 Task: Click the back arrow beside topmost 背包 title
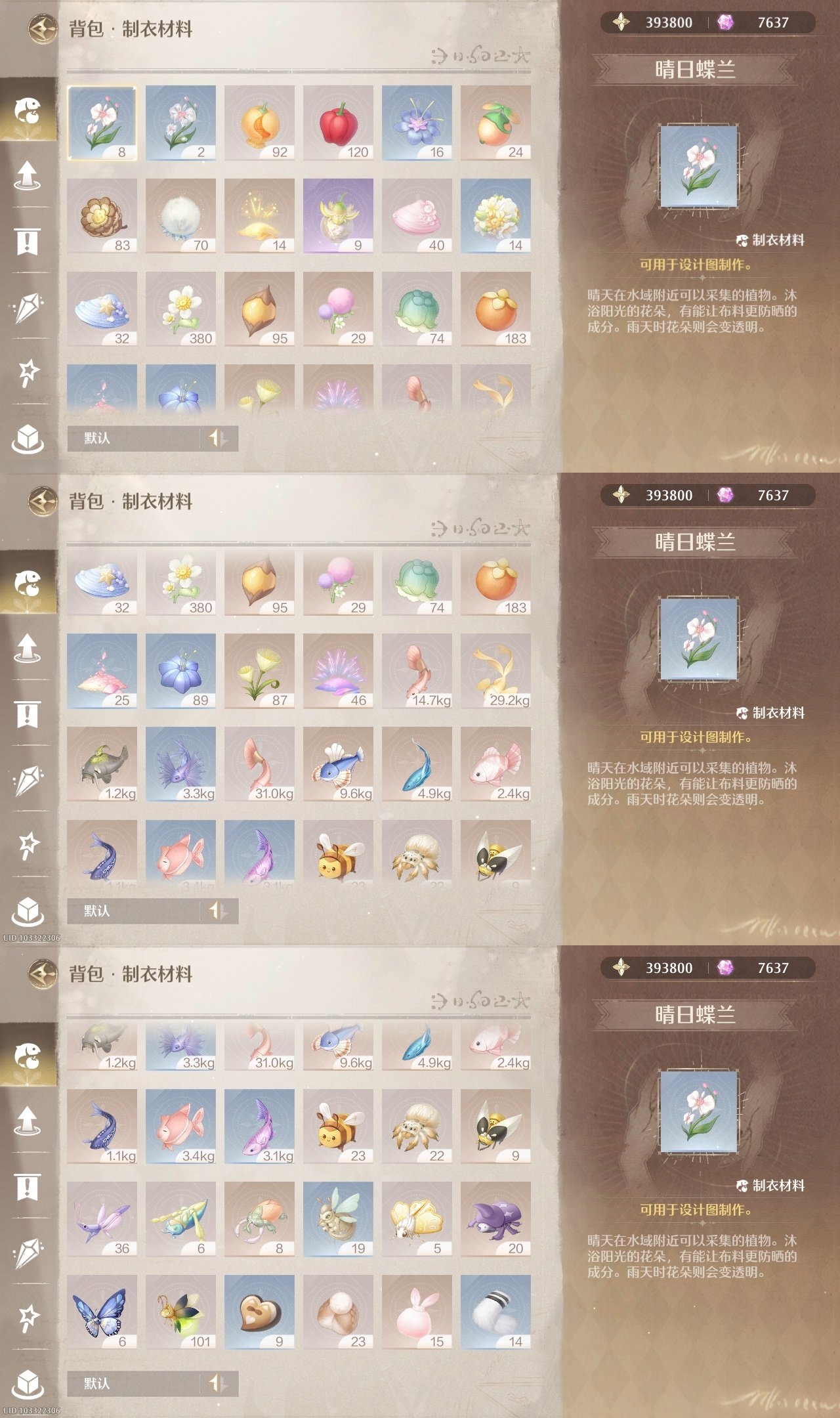coord(43,29)
